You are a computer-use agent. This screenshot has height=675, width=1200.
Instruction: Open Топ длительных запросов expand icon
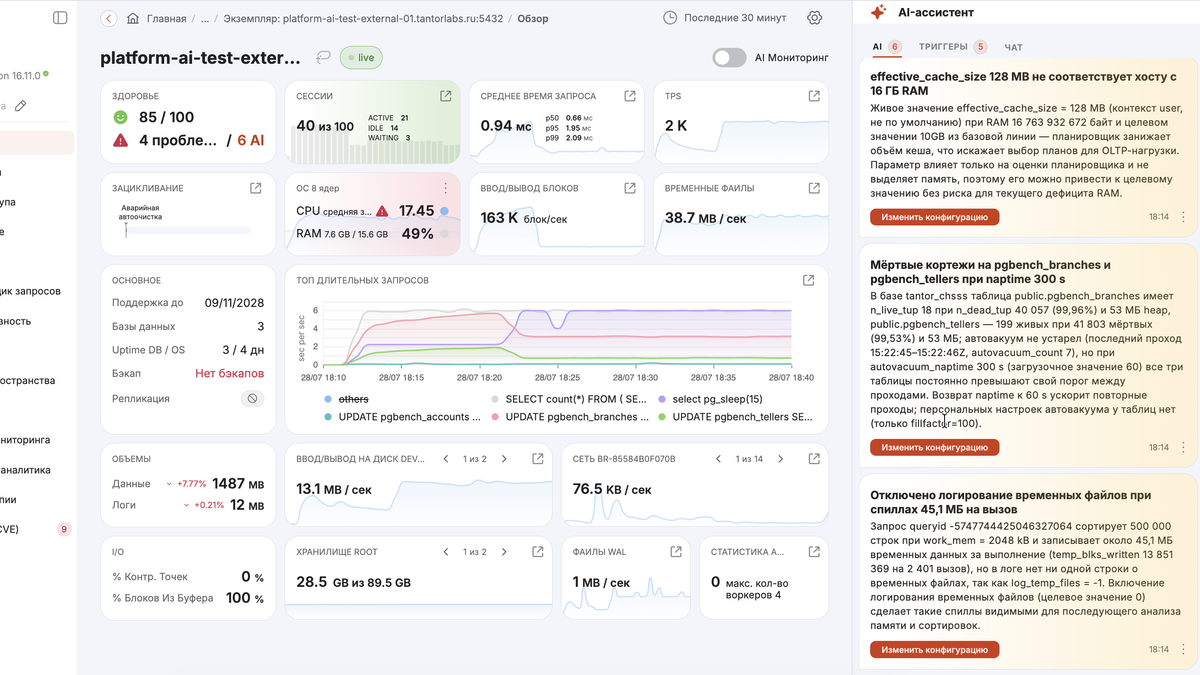pos(809,281)
